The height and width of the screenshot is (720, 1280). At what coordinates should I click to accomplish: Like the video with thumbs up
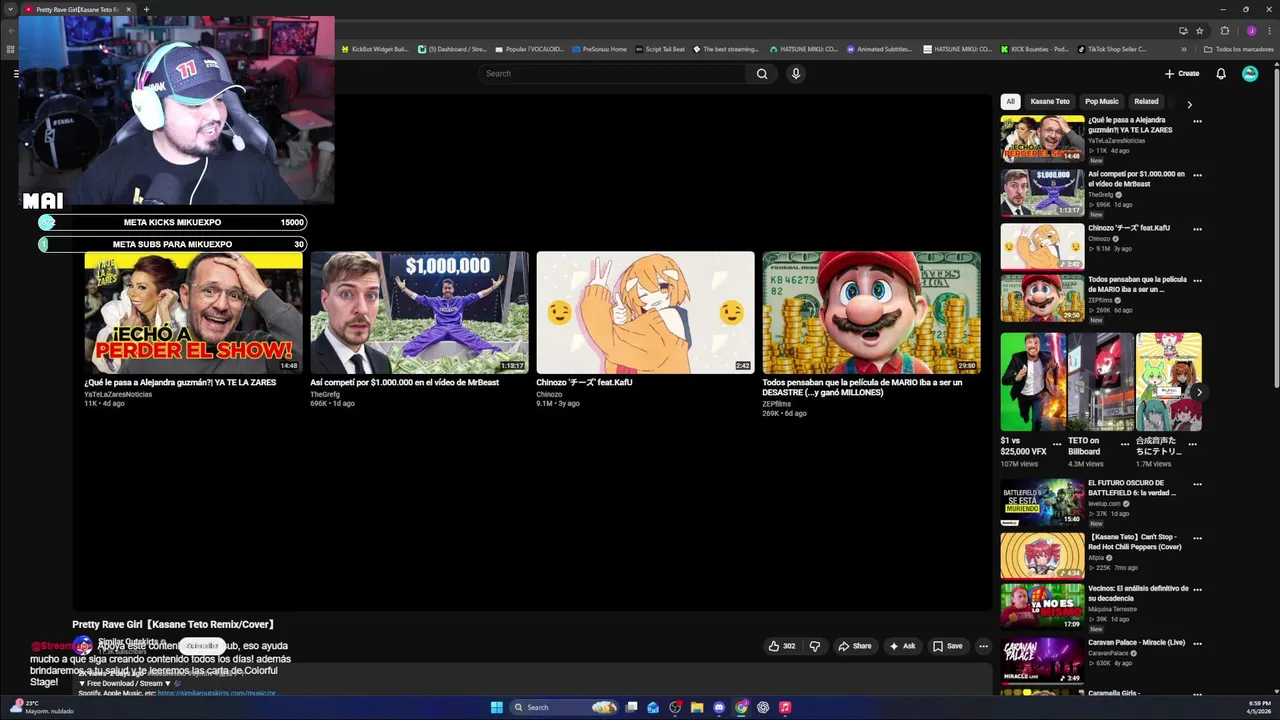coord(782,646)
